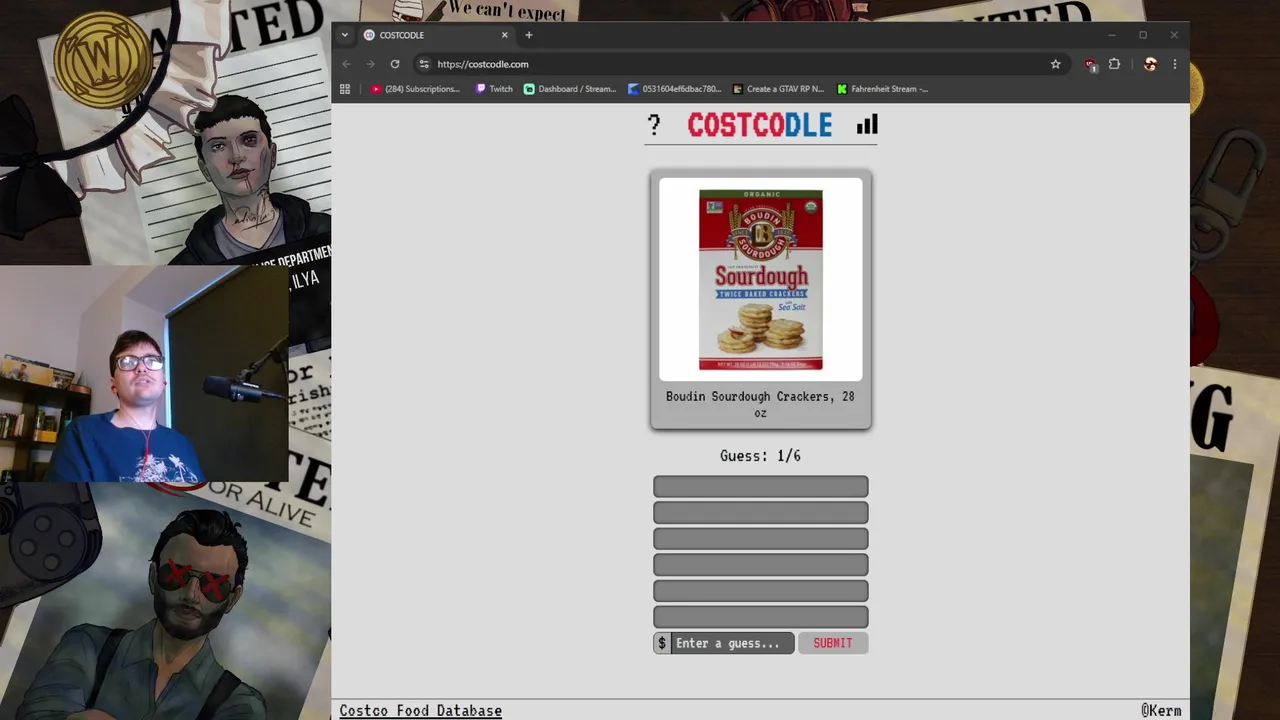Open the Costcodle statistics bar chart icon
The image size is (1280, 720).
pos(867,124)
